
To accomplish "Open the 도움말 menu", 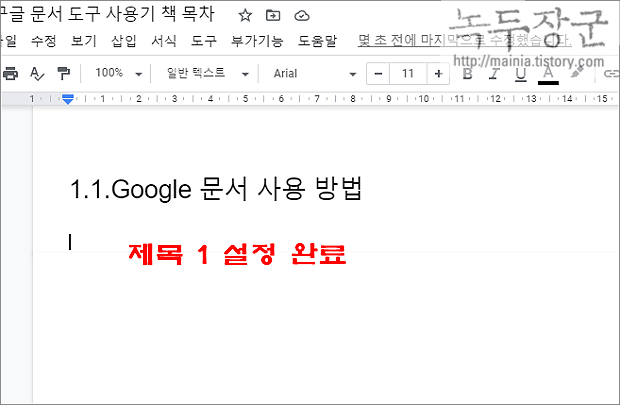I will point(317,41).
